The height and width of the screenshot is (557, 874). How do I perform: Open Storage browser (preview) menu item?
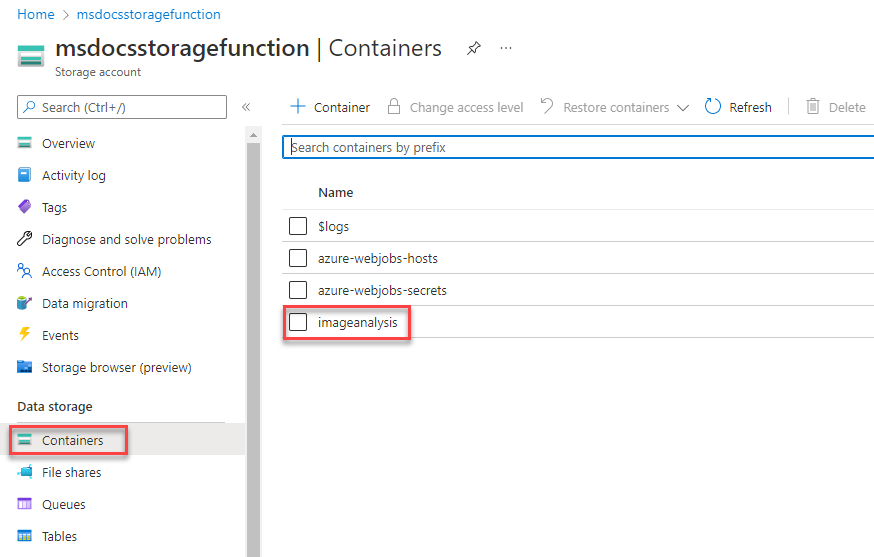pos(116,367)
